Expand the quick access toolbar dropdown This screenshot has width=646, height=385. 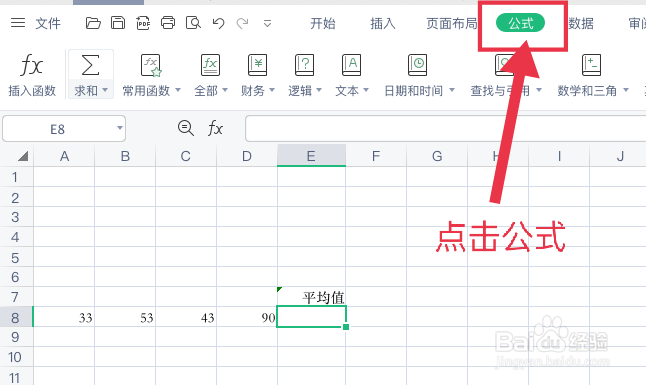[x=267, y=23]
